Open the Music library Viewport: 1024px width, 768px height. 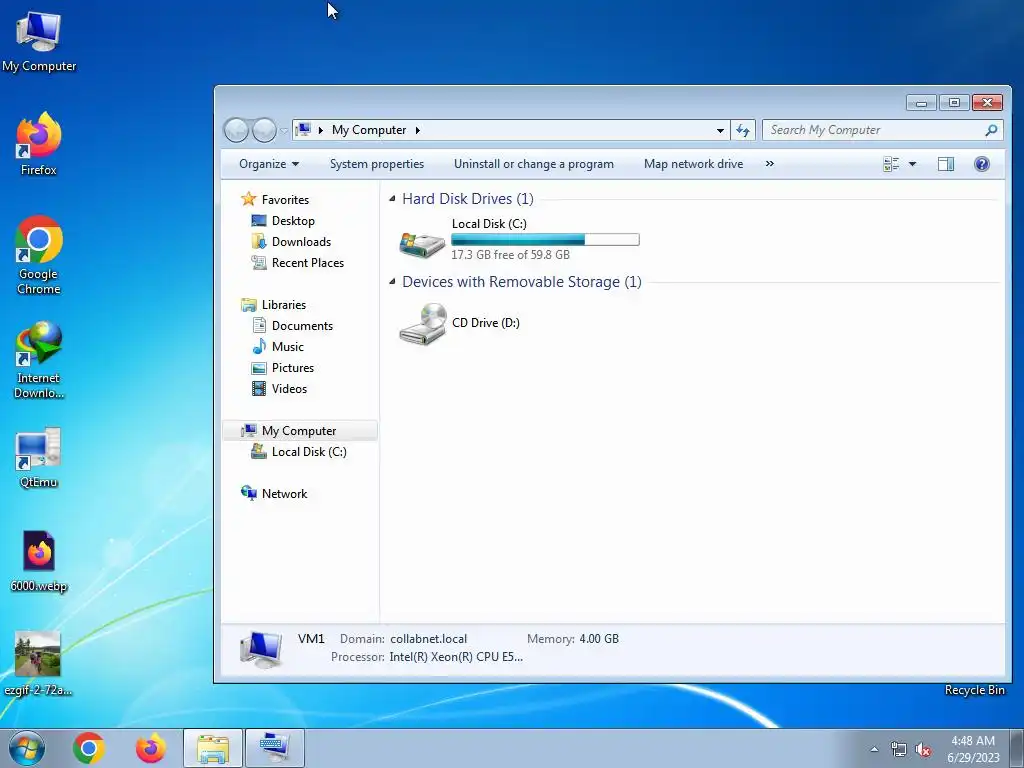287,347
